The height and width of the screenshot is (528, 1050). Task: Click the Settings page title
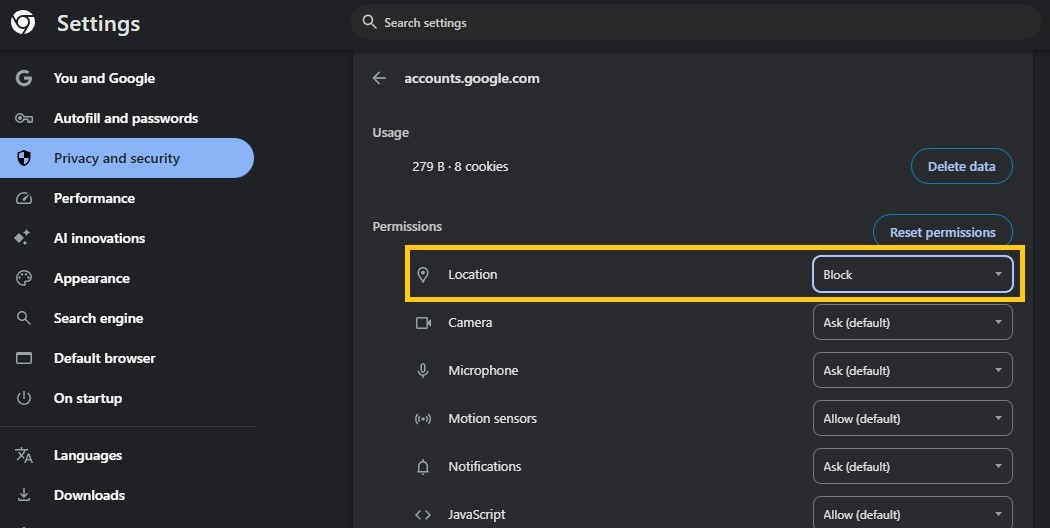pyautogui.click(x=98, y=23)
